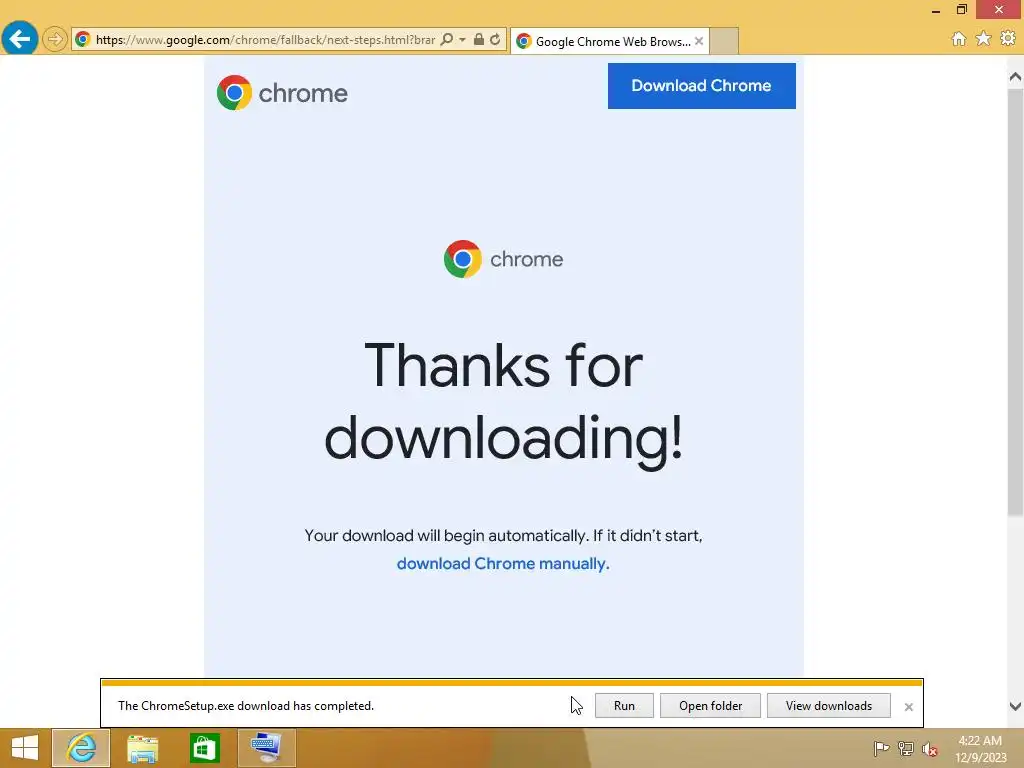Click the on-screen keyboard computer taskbar icon
This screenshot has width=1024, height=768.
coord(266,748)
